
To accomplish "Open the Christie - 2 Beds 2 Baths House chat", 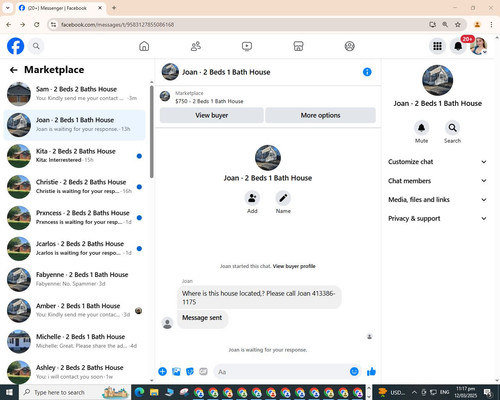I will pos(75,187).
